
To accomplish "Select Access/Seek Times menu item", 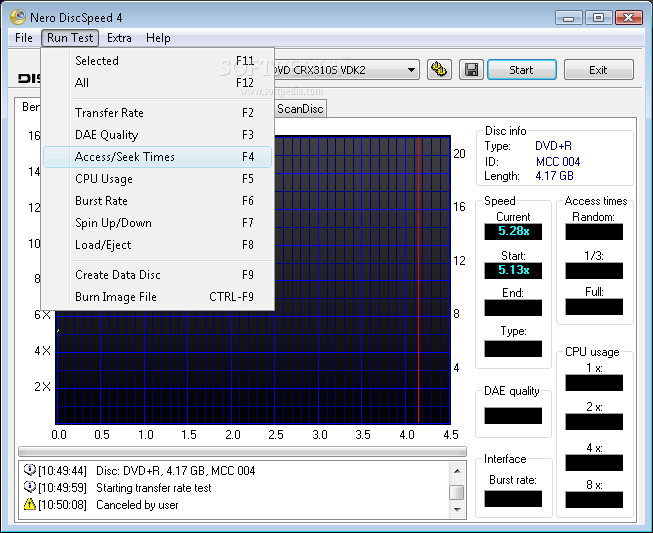I will click(157, 157).
